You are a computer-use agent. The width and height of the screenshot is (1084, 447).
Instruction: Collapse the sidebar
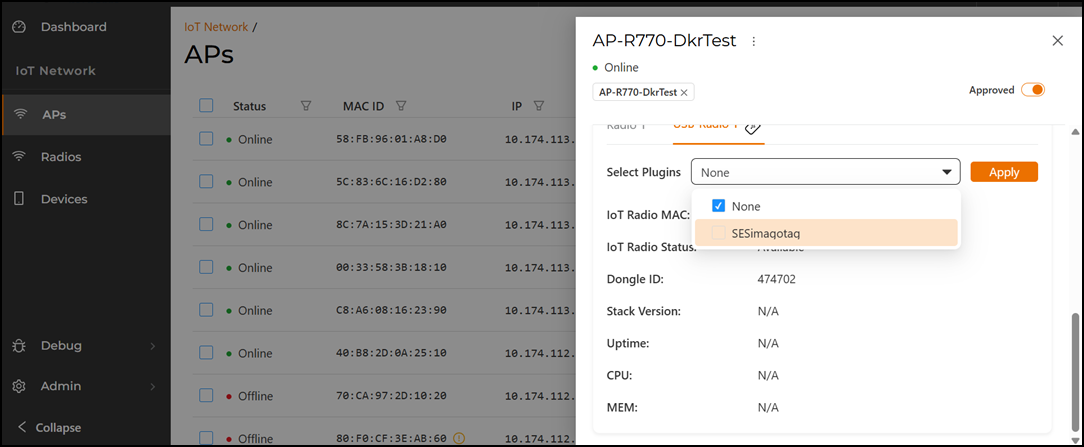(x=48, y=428)
